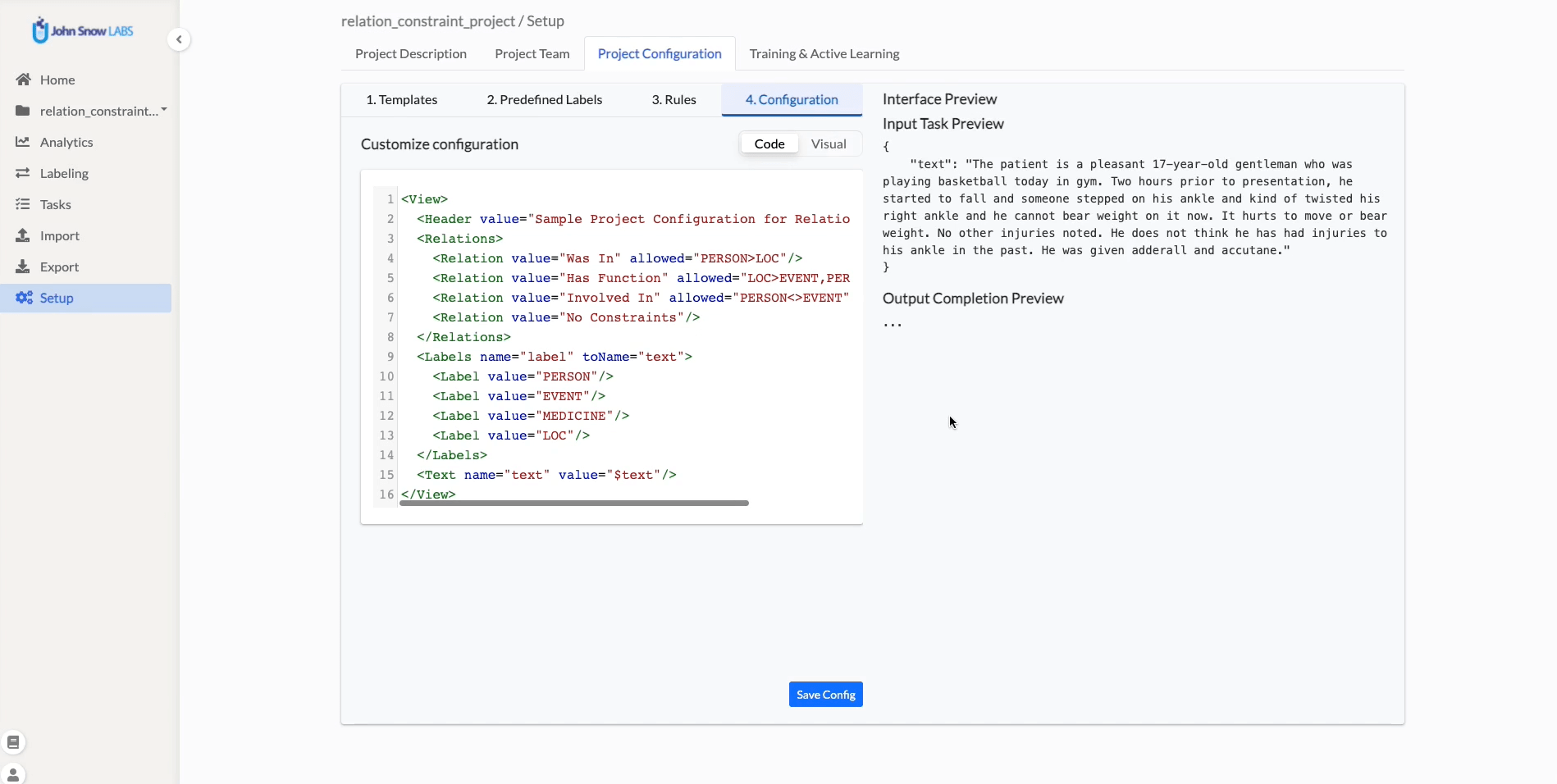Switch to Project Team tab

pos(532,53)
